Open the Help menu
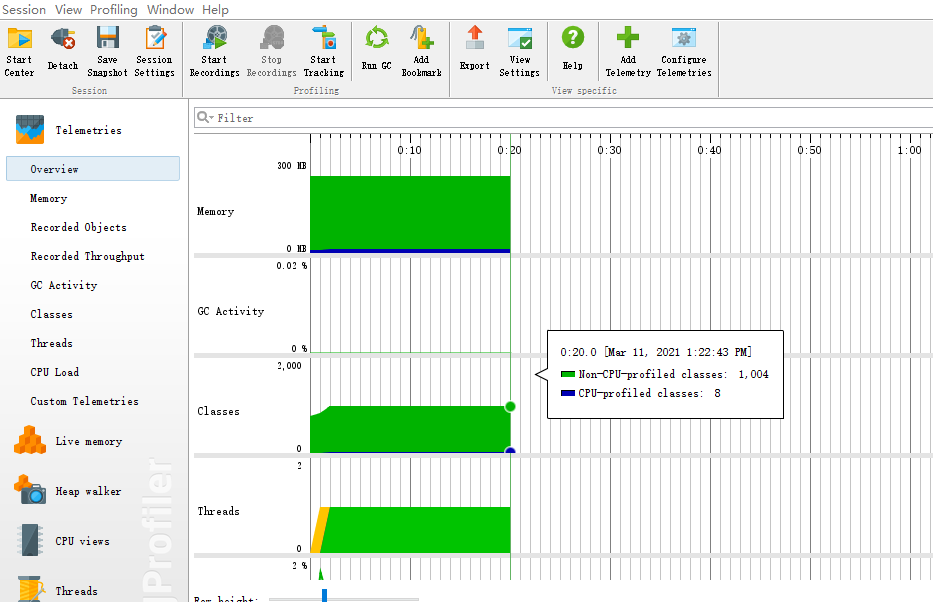Viewport: 933px width, 602px height. [215, 10]
